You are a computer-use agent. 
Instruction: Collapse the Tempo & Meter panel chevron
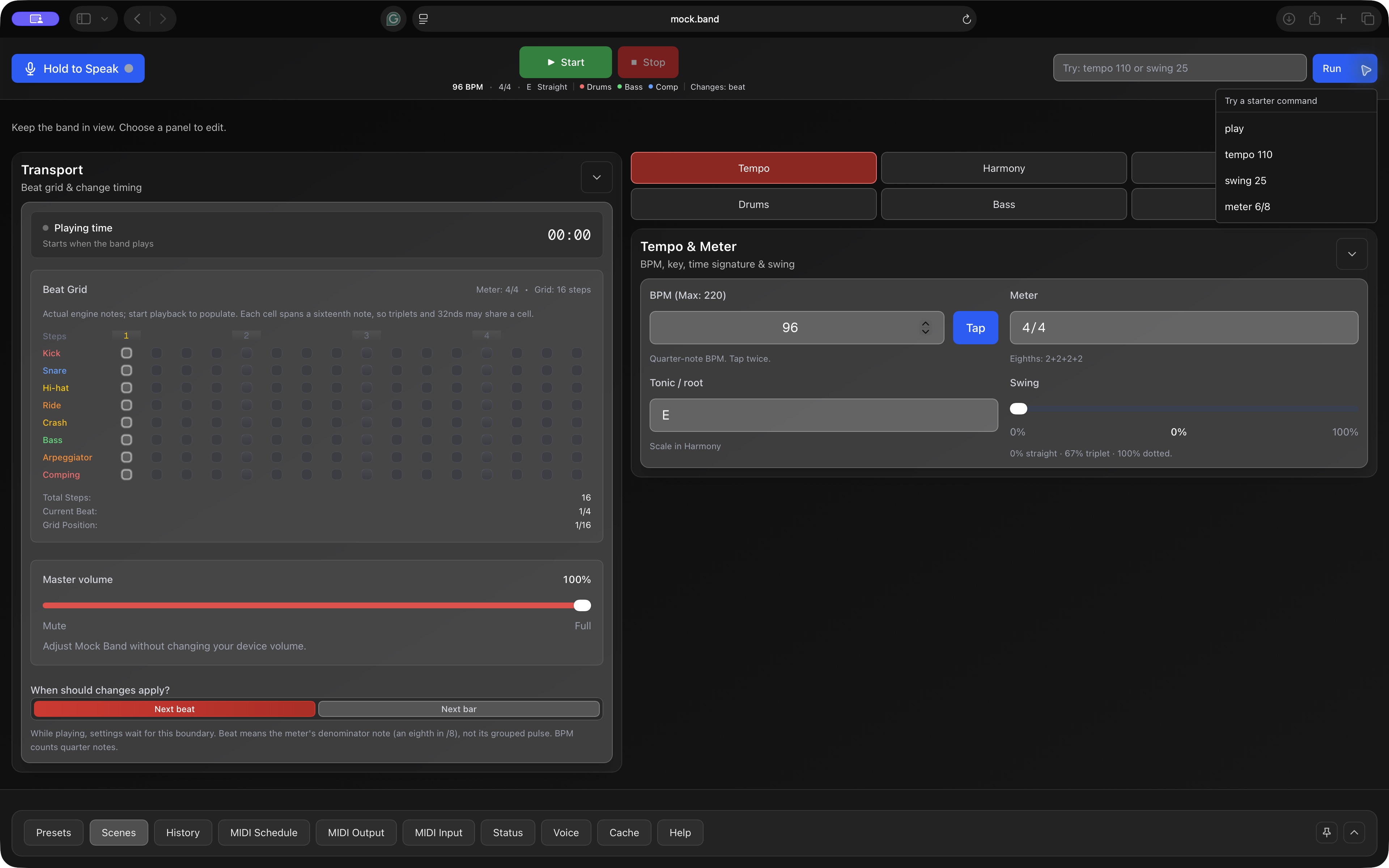click(1352, 254)
